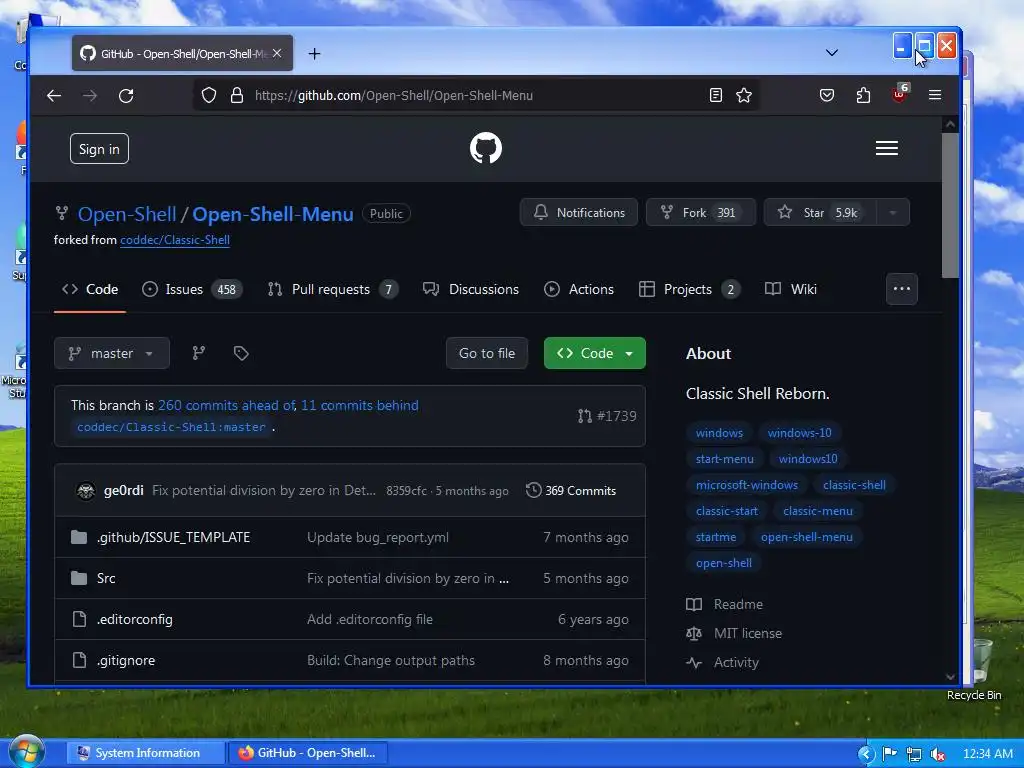Click the address bar URL field
This screenshot has height=768, width=1024.
[x=477, y=95]
